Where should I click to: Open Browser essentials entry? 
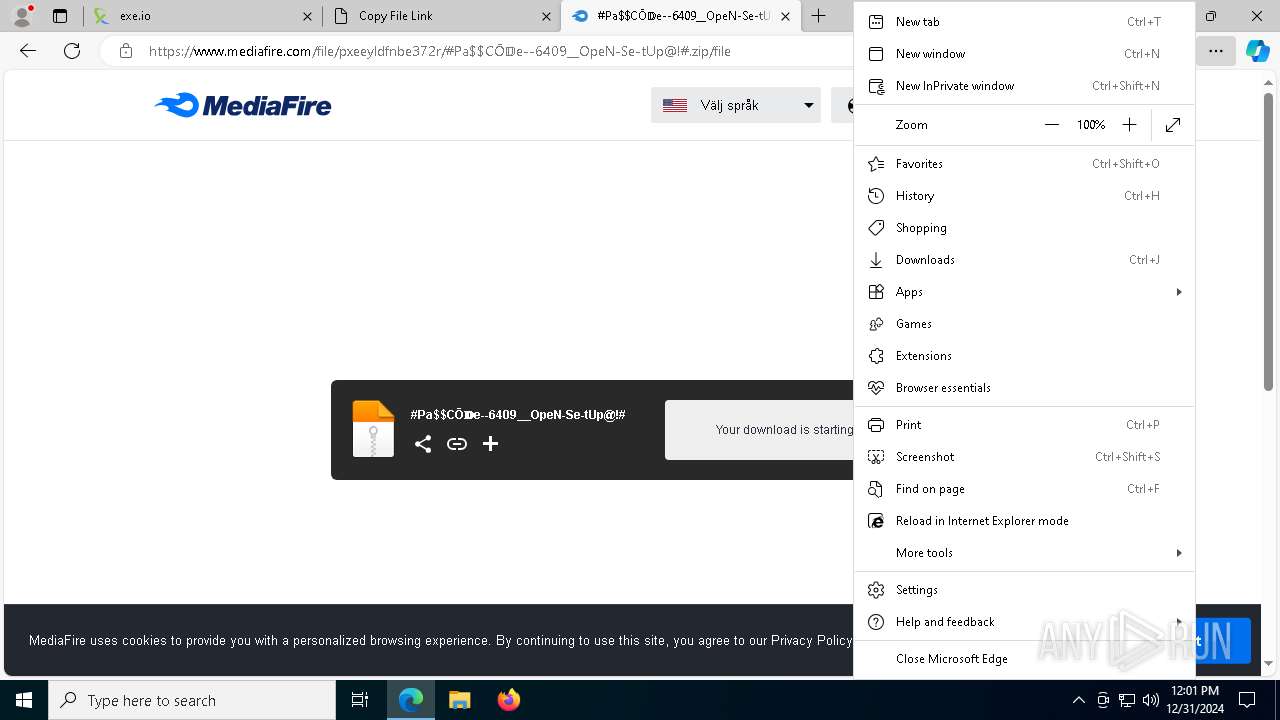(x=1024, y=388)
